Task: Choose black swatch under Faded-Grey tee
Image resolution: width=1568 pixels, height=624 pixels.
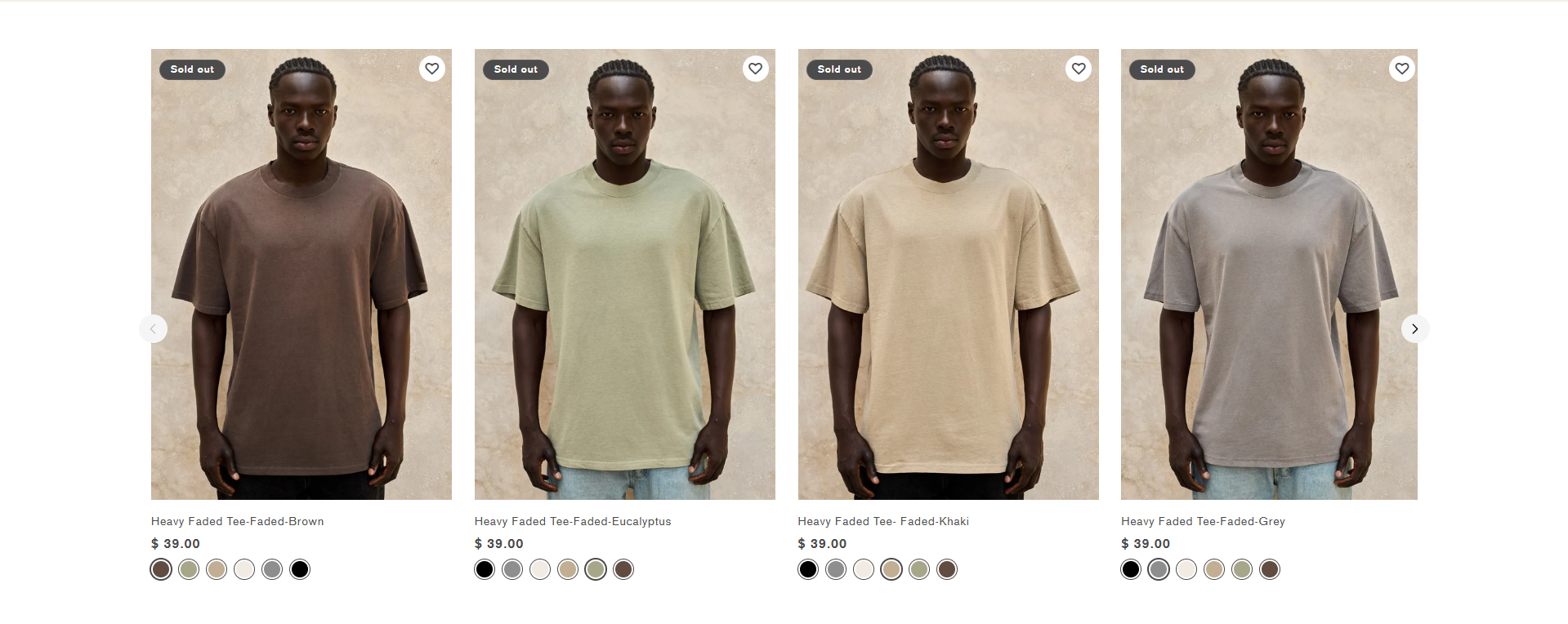Action: (1131, 569)
